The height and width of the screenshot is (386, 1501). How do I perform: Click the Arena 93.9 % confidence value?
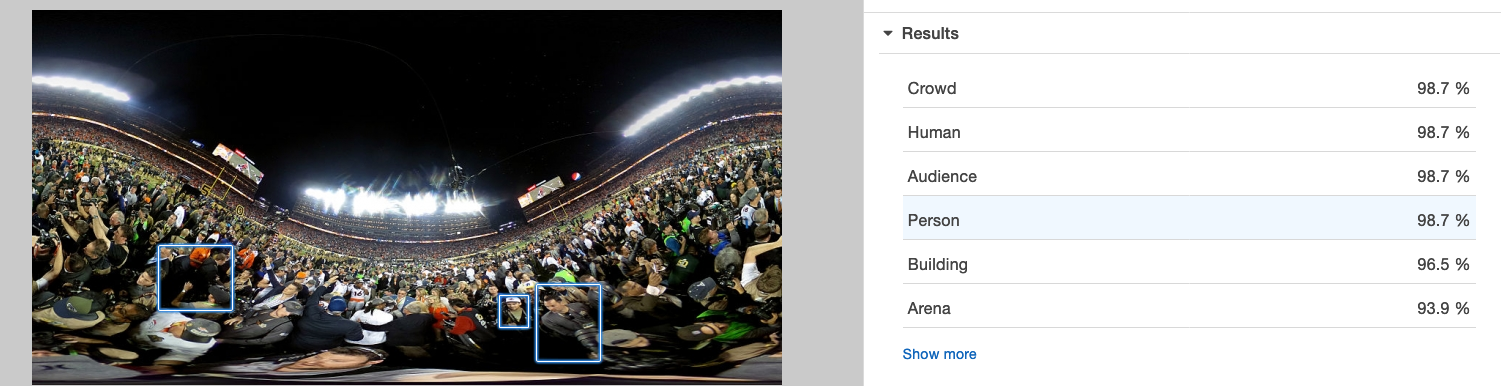pyautogui.click(x=1443, y=308)
